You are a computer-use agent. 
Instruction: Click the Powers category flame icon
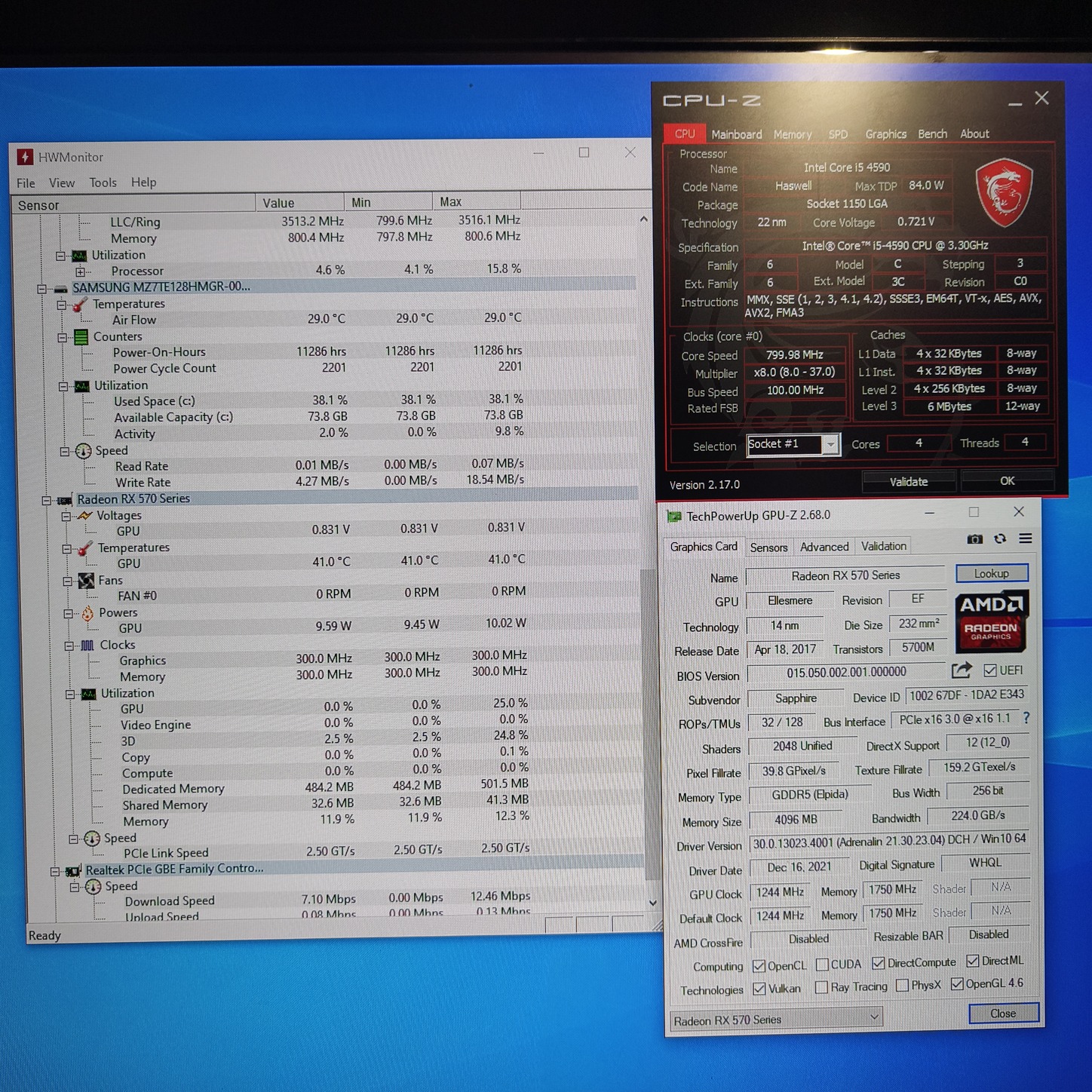(87, 613)
